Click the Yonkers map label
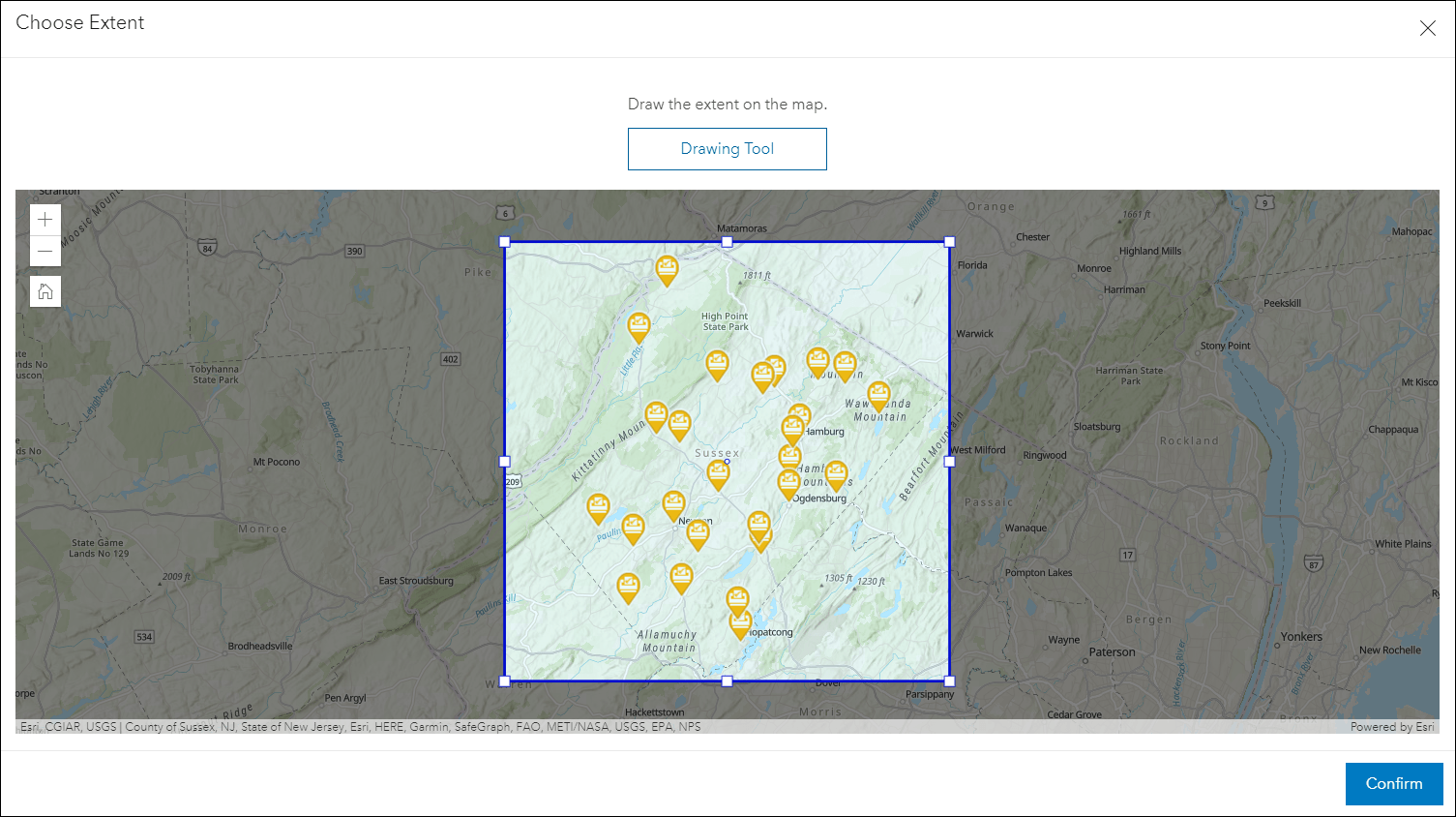 pyautogui.click(x=1301, y=637)
